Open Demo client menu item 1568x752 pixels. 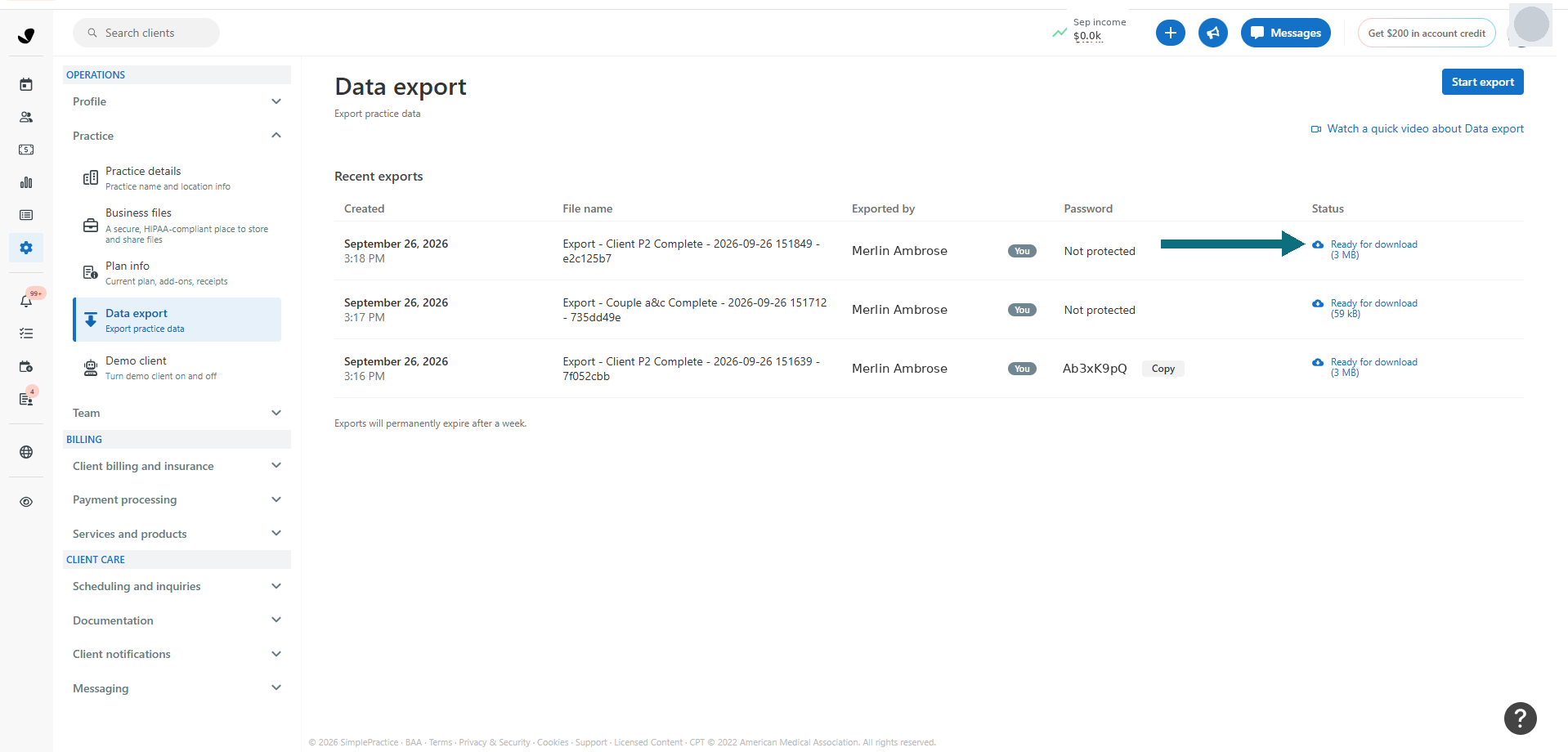[x=177, y=368]
